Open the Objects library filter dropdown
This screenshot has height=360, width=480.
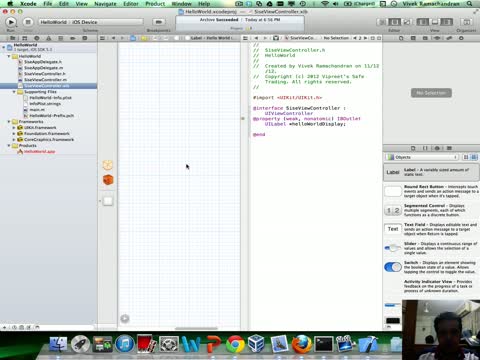[x=422, y=157]
